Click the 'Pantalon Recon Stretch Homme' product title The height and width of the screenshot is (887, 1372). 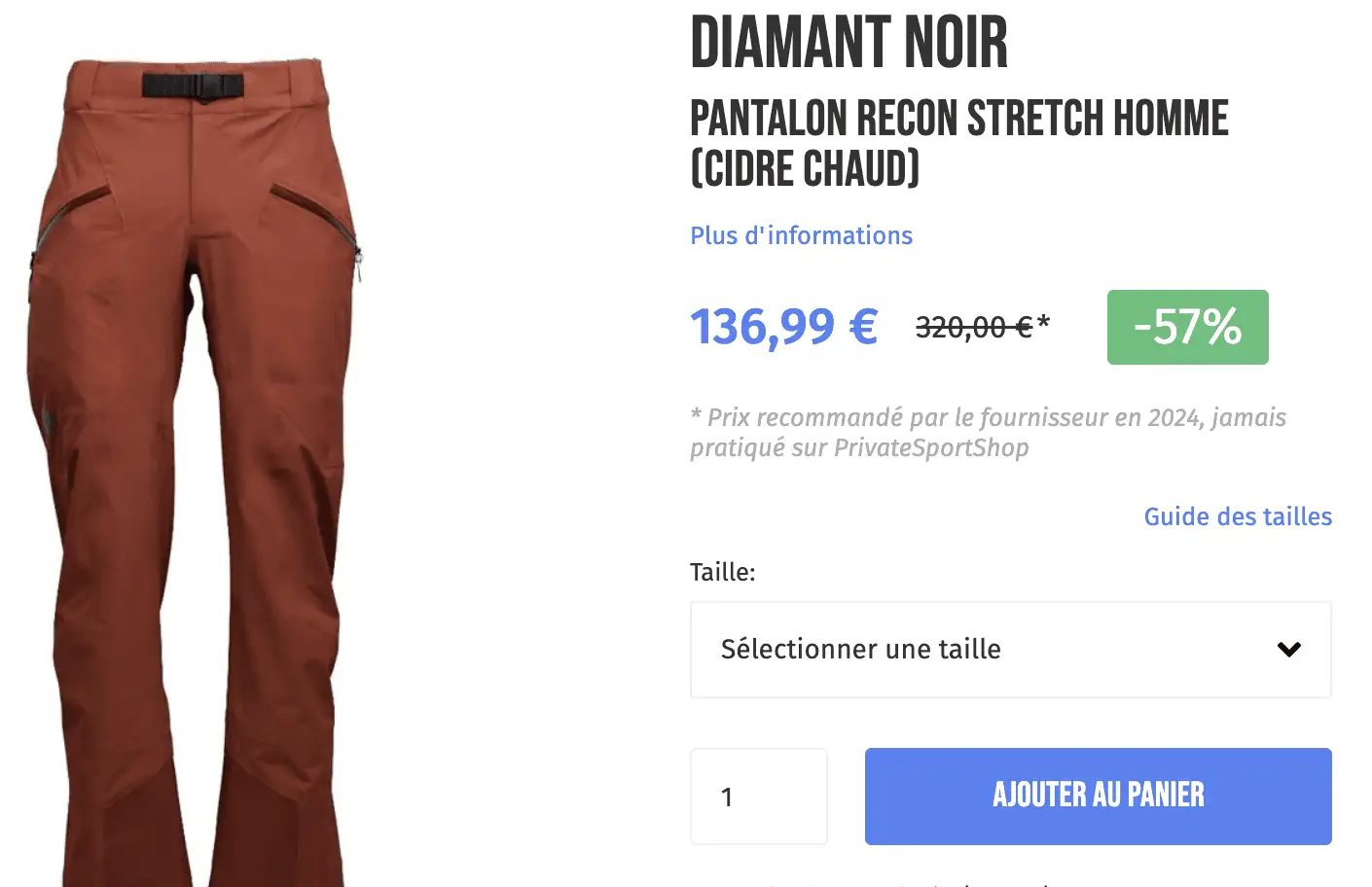(x=958, y=118)
